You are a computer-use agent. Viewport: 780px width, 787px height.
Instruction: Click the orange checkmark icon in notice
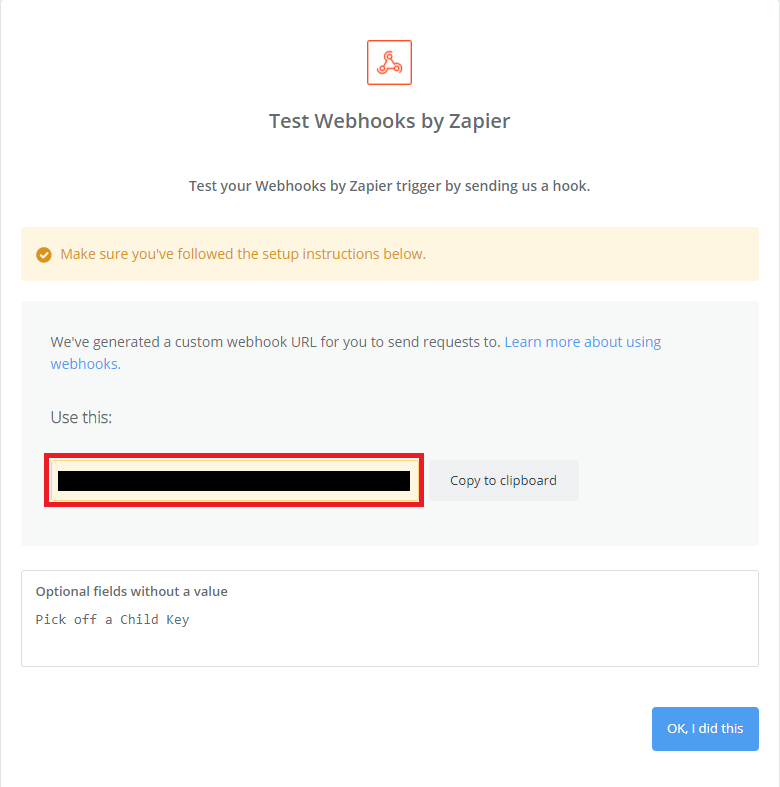43,254
